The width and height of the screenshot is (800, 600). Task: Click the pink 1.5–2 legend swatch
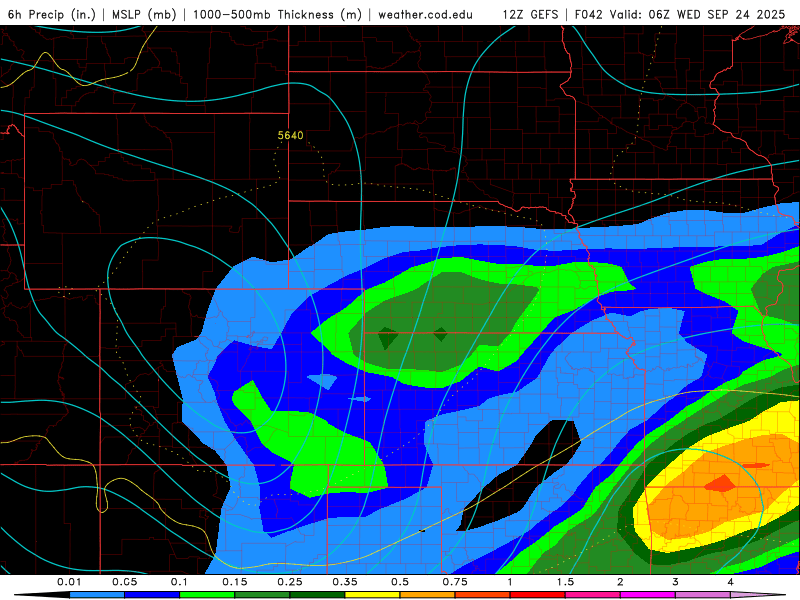[593, 595]
